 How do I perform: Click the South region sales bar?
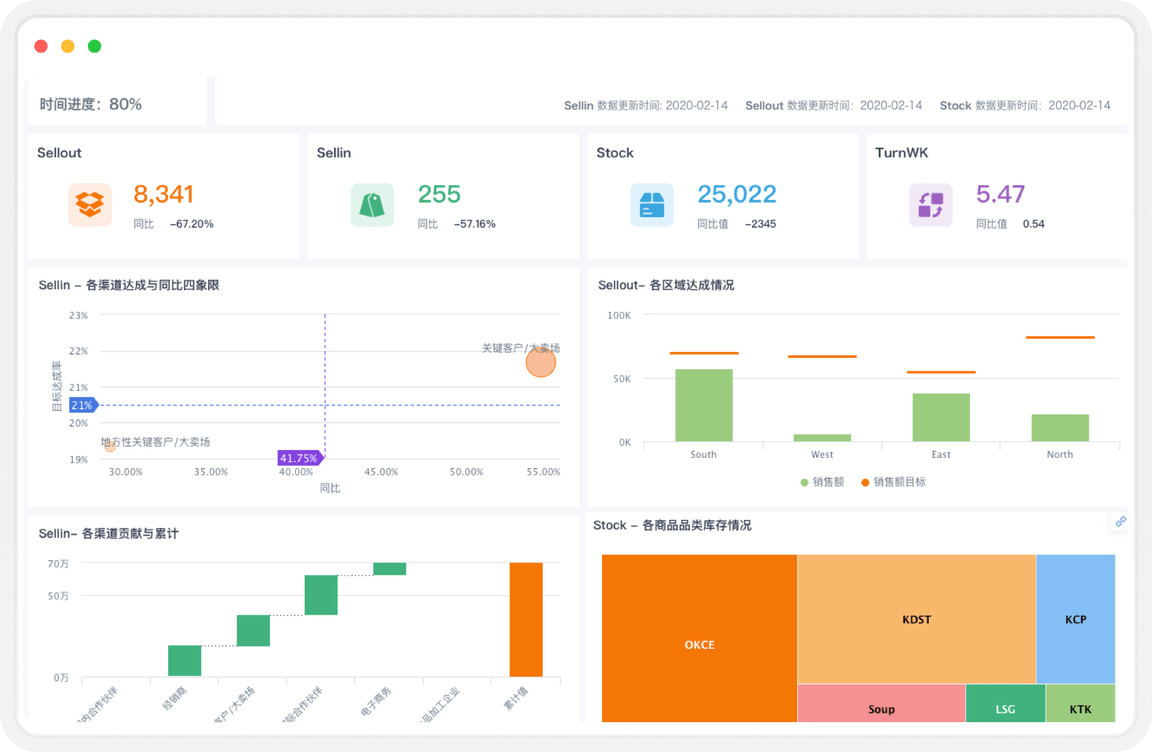point(704,405)
